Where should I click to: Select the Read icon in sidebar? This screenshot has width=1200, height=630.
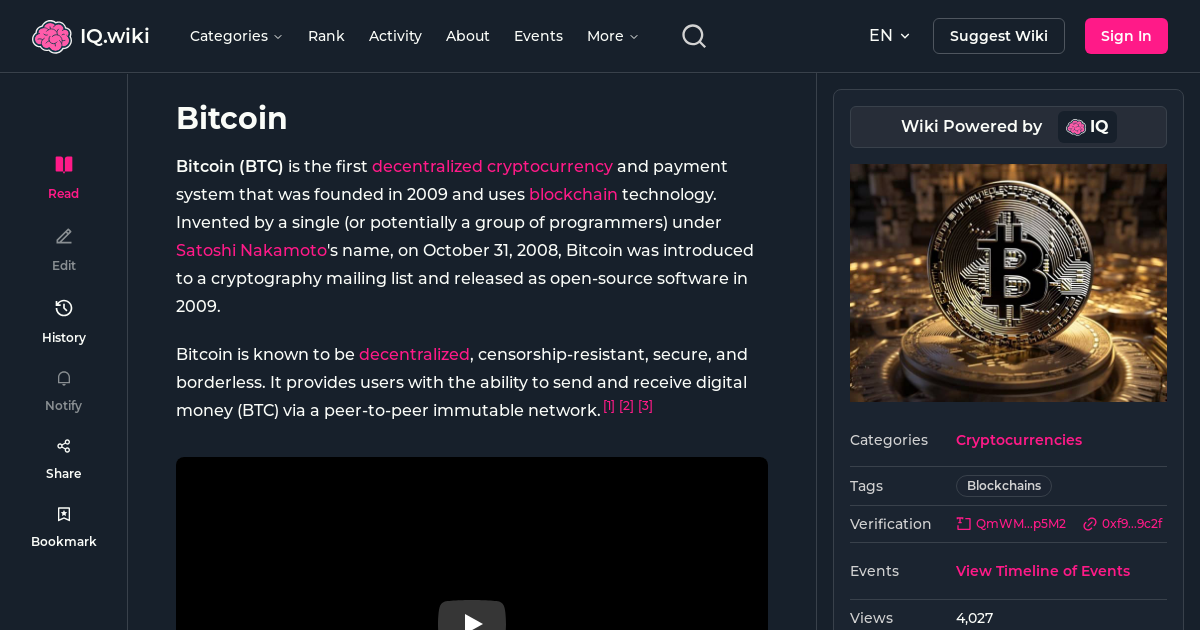click(x=63, y=164)
